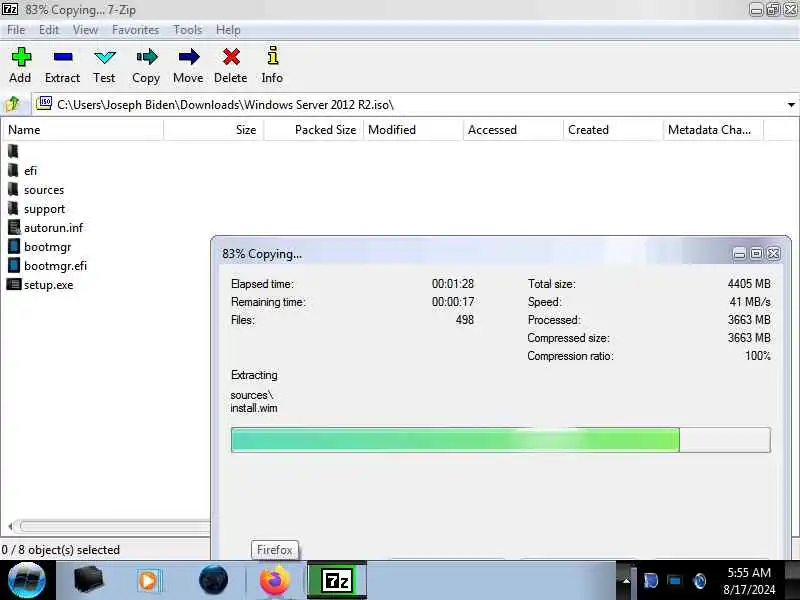Click the '498' files count value
The height and width of the screenshot is (600, 800).
[x=465, y=320]
